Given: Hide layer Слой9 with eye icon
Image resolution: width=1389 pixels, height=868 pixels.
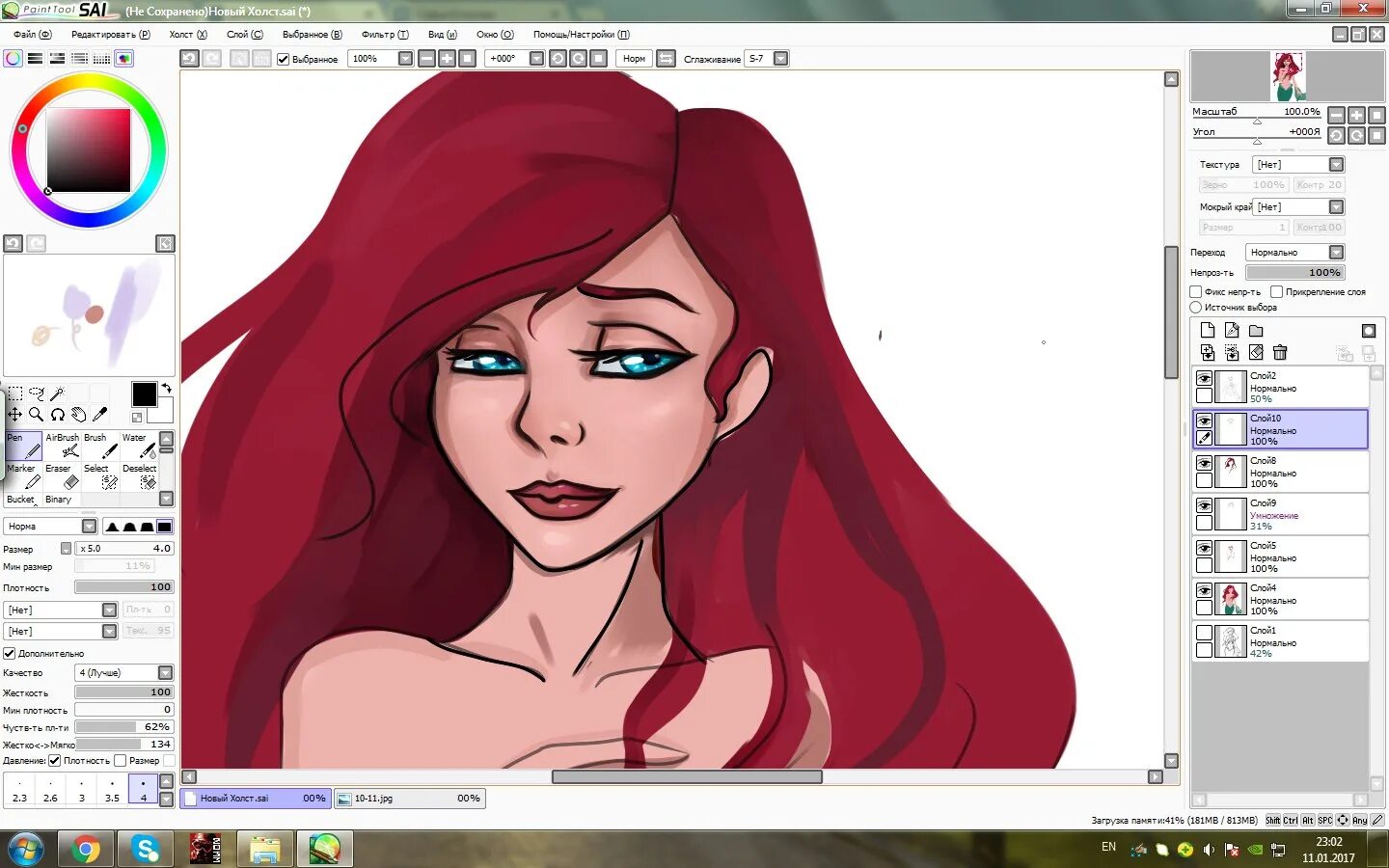Looking at the screenshot, I should pos(1204,506).
